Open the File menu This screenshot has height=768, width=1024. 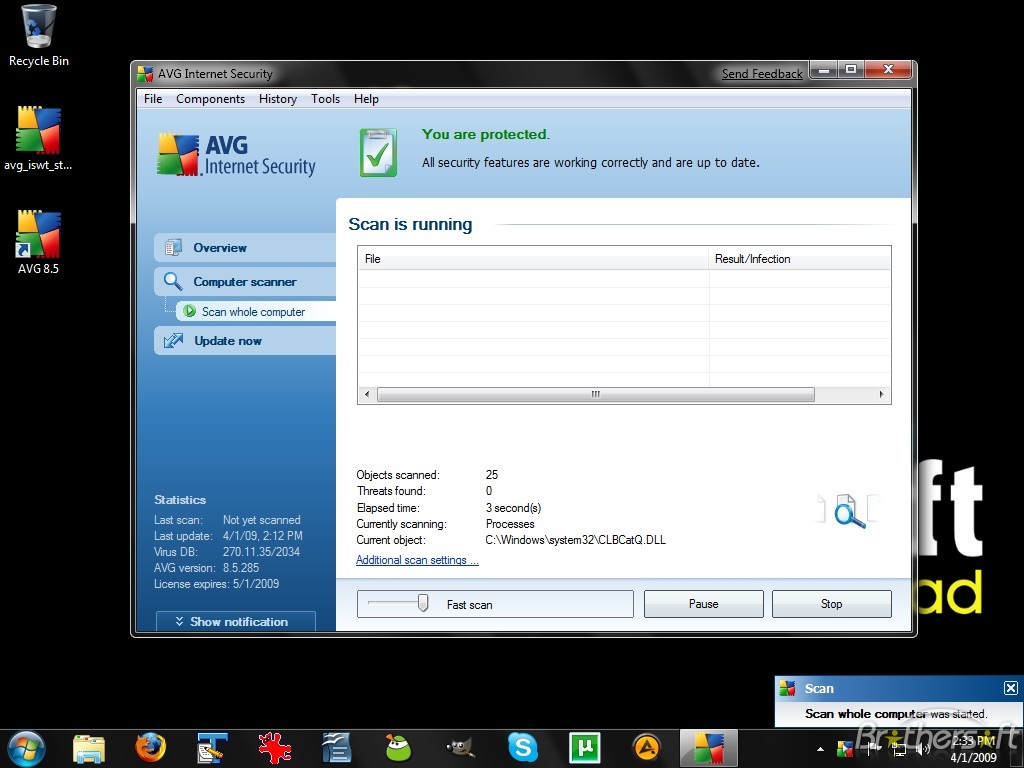(153, 99)
